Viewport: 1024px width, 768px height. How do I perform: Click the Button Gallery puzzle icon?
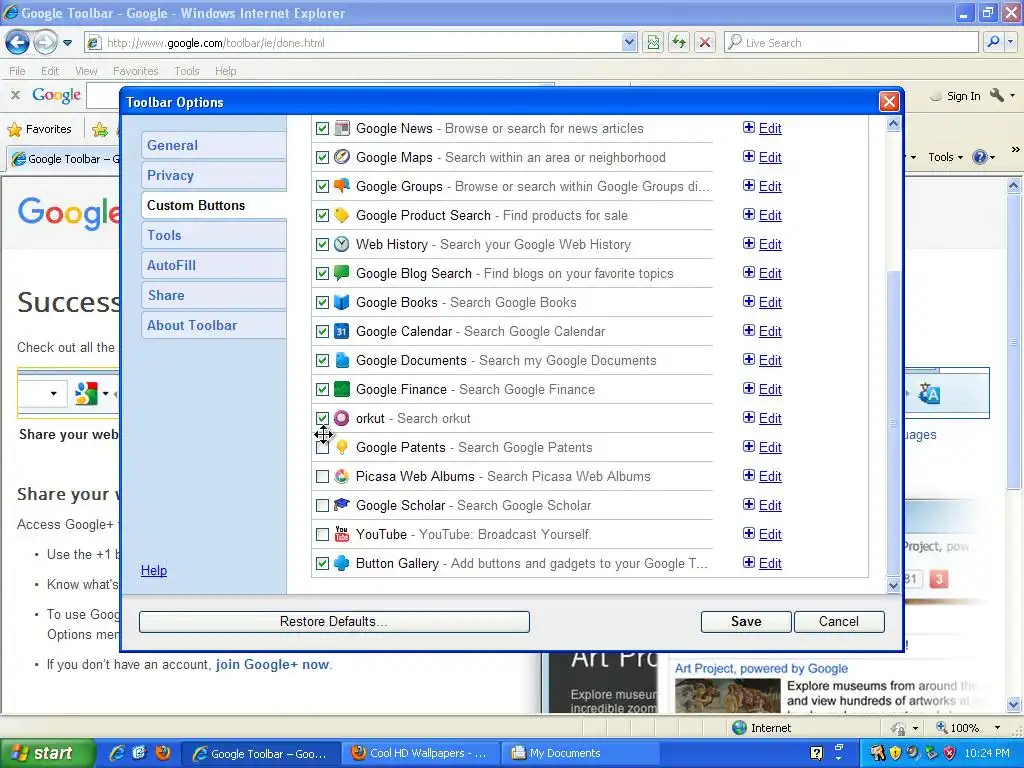342,563
